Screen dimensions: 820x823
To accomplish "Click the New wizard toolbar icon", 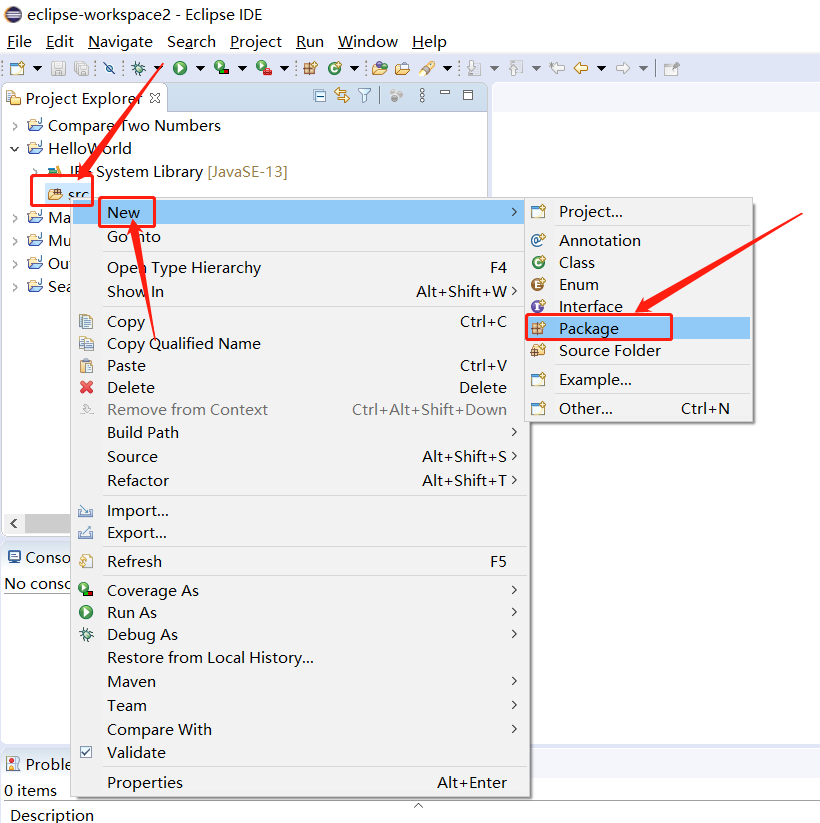I will coord(17,68).
